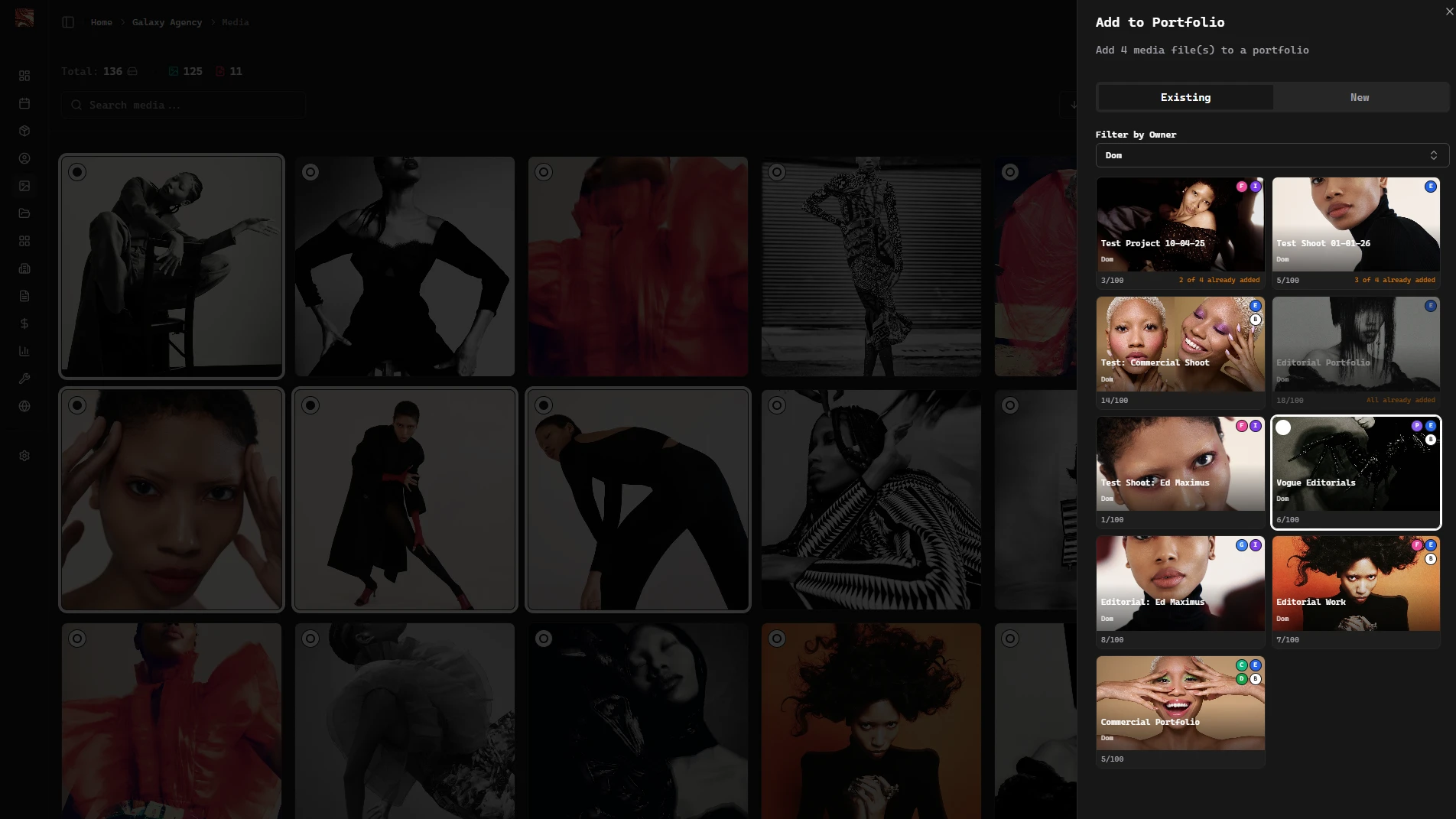
Task: Choose the Commercial Portfolio card
Action: tap(1180, 711)
